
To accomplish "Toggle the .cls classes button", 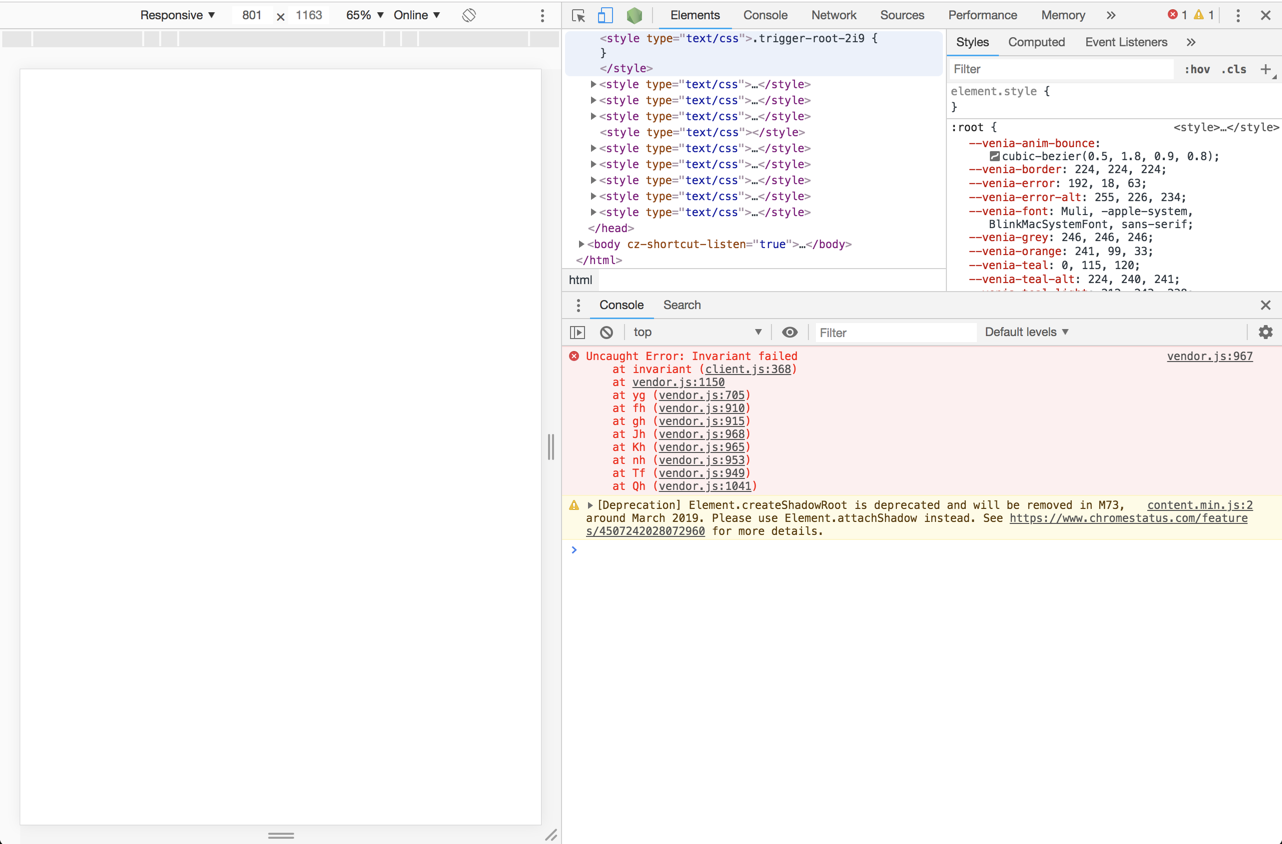I will [x=1235, y=69].
